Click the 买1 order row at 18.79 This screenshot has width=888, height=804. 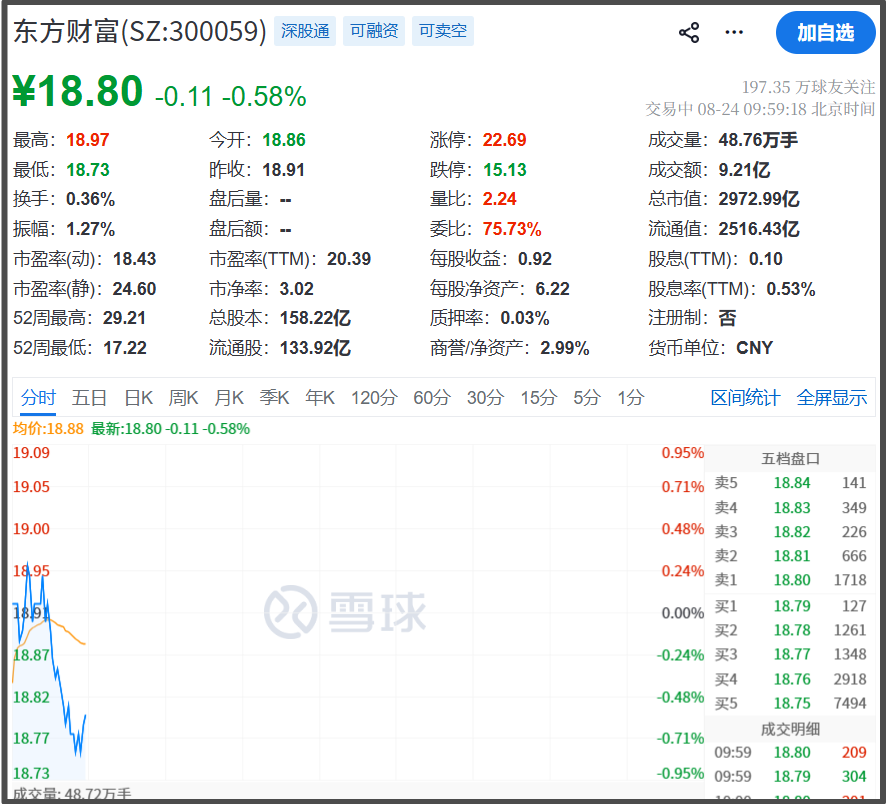pos(791,606)
